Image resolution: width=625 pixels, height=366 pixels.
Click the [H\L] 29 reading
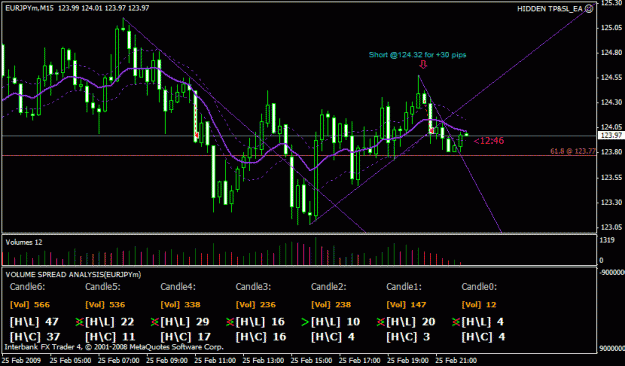[x=185, y=322]
